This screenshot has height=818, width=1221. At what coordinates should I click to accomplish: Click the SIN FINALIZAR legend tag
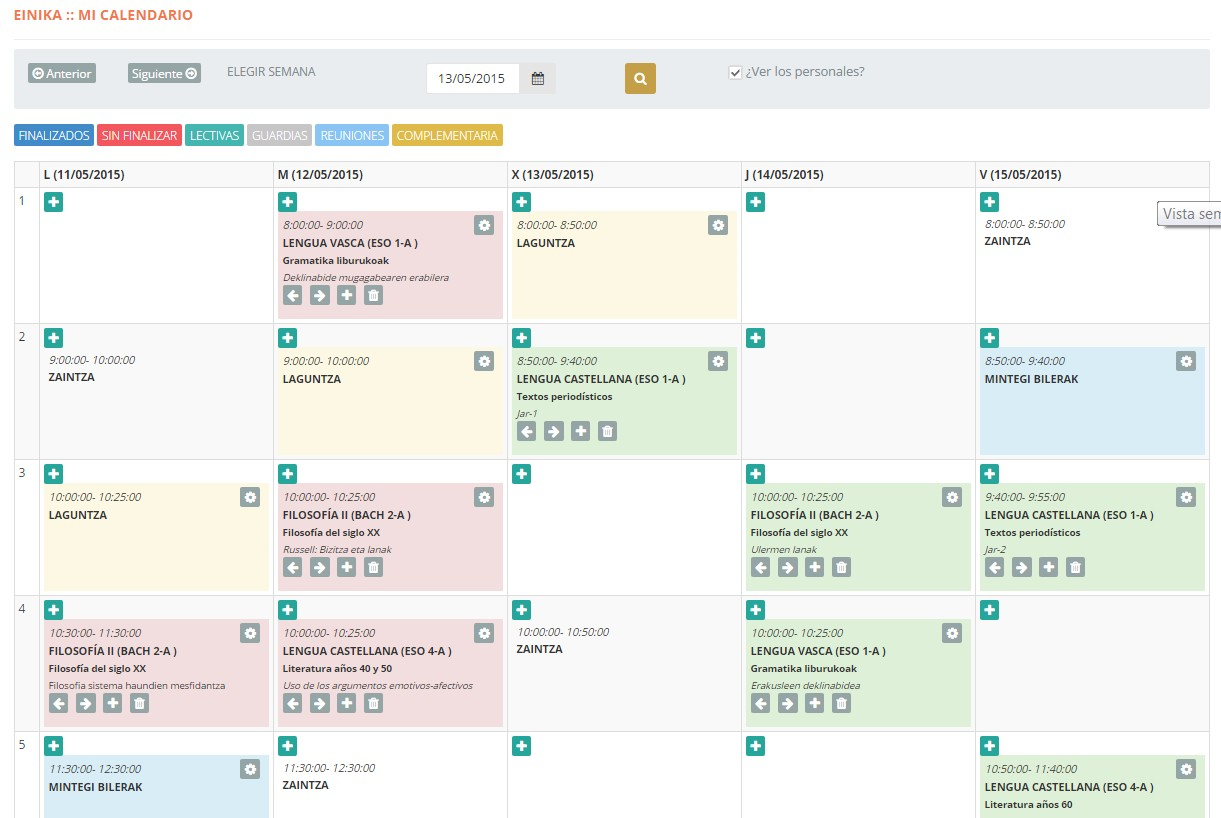click(x=139, y=135)
